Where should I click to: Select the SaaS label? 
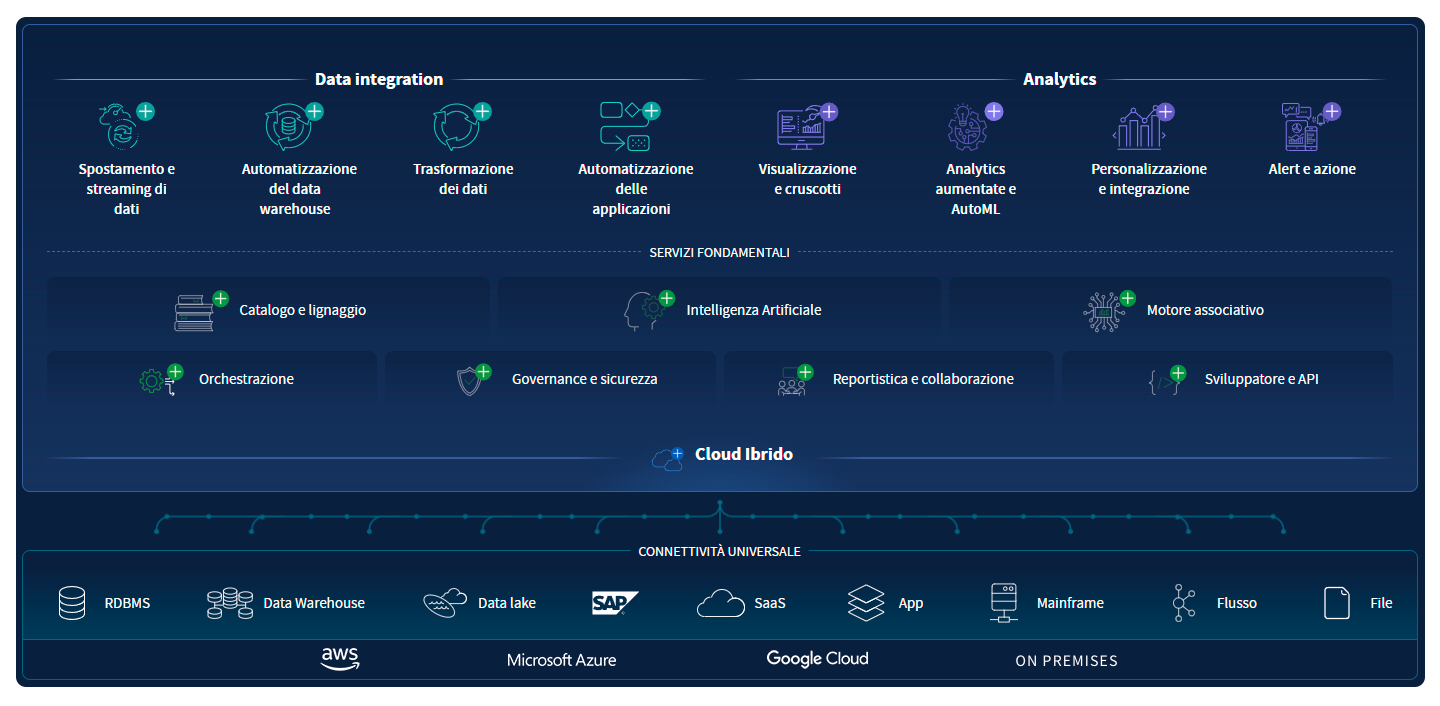(x=770, y=603)
